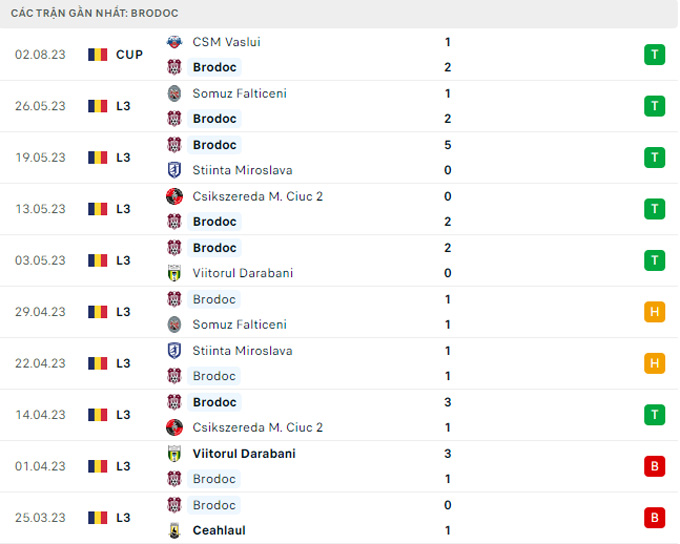The image size is (680, 544).
Task: Click the green T badge for 02.08.23
Action: click(655, 55)
